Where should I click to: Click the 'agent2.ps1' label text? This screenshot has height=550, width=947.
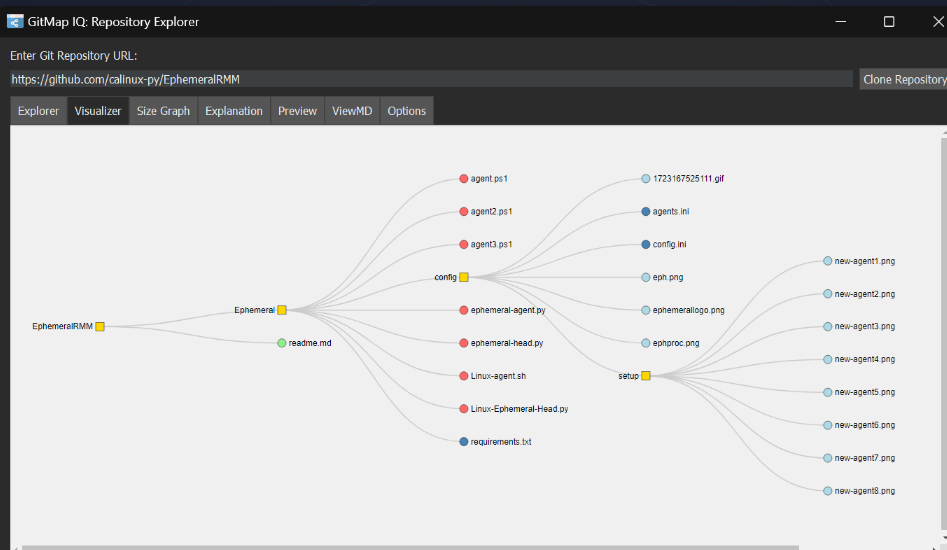tap(491, 211)
